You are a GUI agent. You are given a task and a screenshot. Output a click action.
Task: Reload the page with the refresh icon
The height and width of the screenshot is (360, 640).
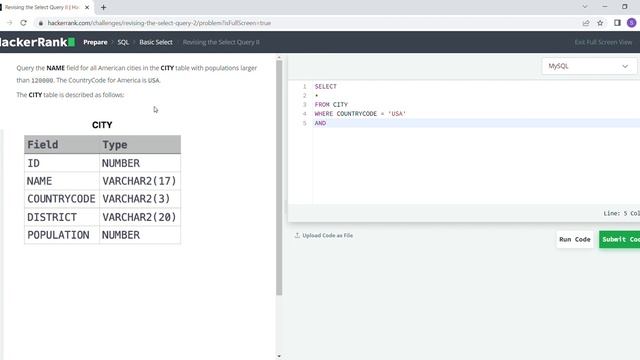[23, 23]
